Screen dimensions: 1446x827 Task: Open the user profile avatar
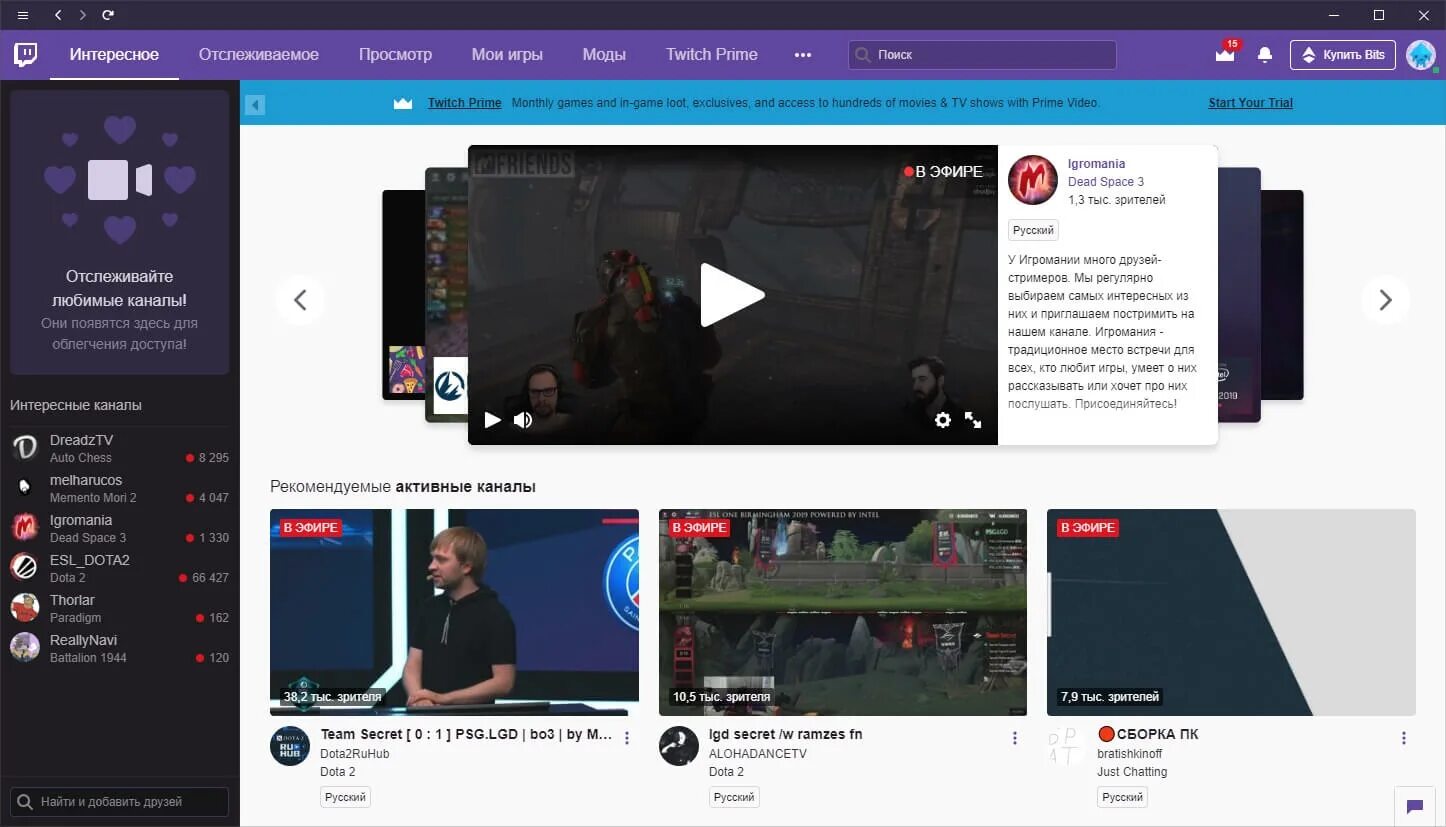point(1421,55)
